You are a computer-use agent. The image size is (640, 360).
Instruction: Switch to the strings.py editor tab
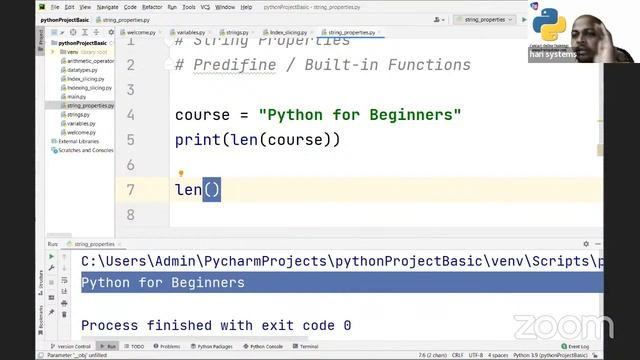click(237, 32)
